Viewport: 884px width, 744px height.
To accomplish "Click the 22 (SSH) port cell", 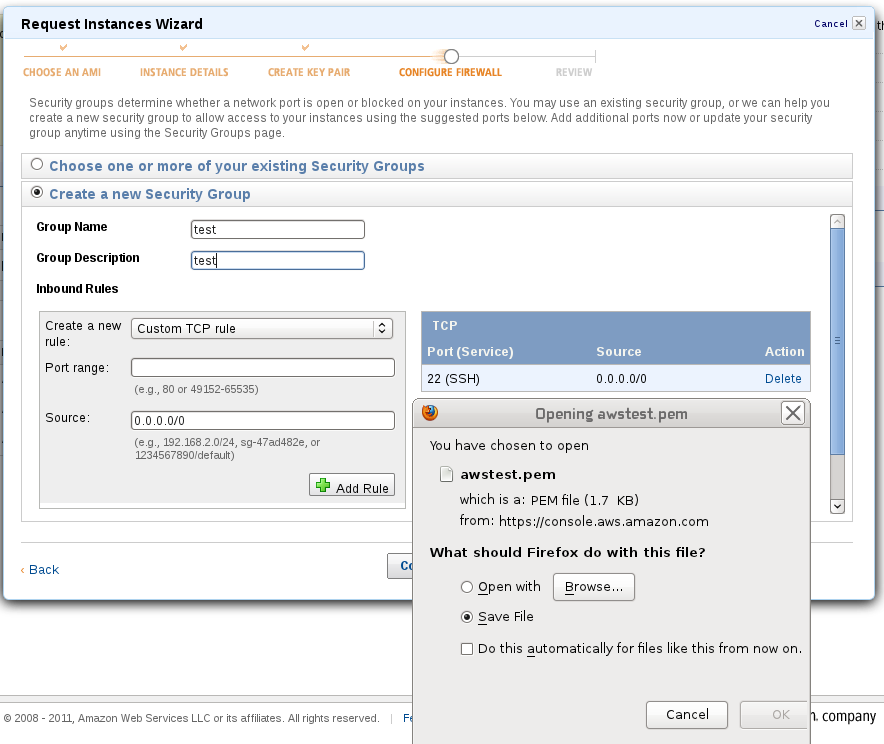I will pyautogui.click(x=453, y=379).
